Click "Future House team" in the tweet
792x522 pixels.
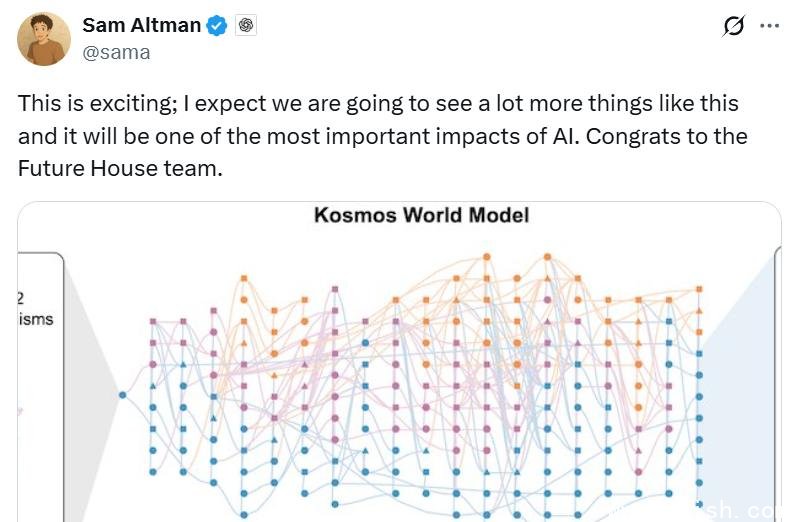pos(120,168)
